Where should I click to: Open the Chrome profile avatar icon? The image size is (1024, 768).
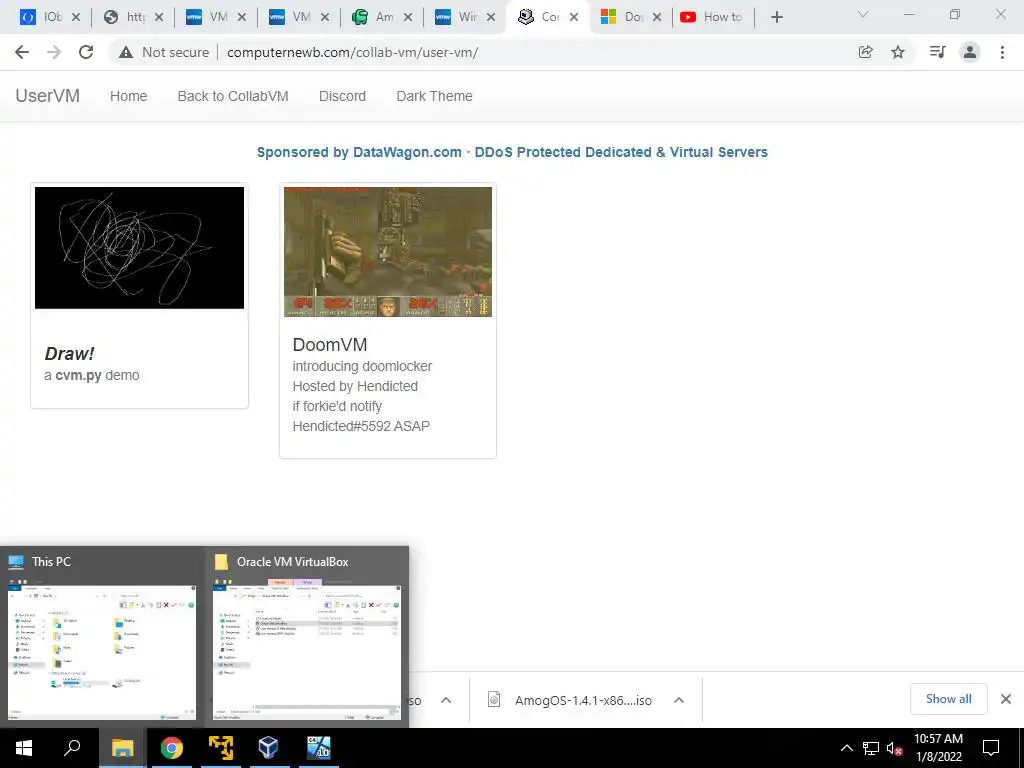click(970, 52)
